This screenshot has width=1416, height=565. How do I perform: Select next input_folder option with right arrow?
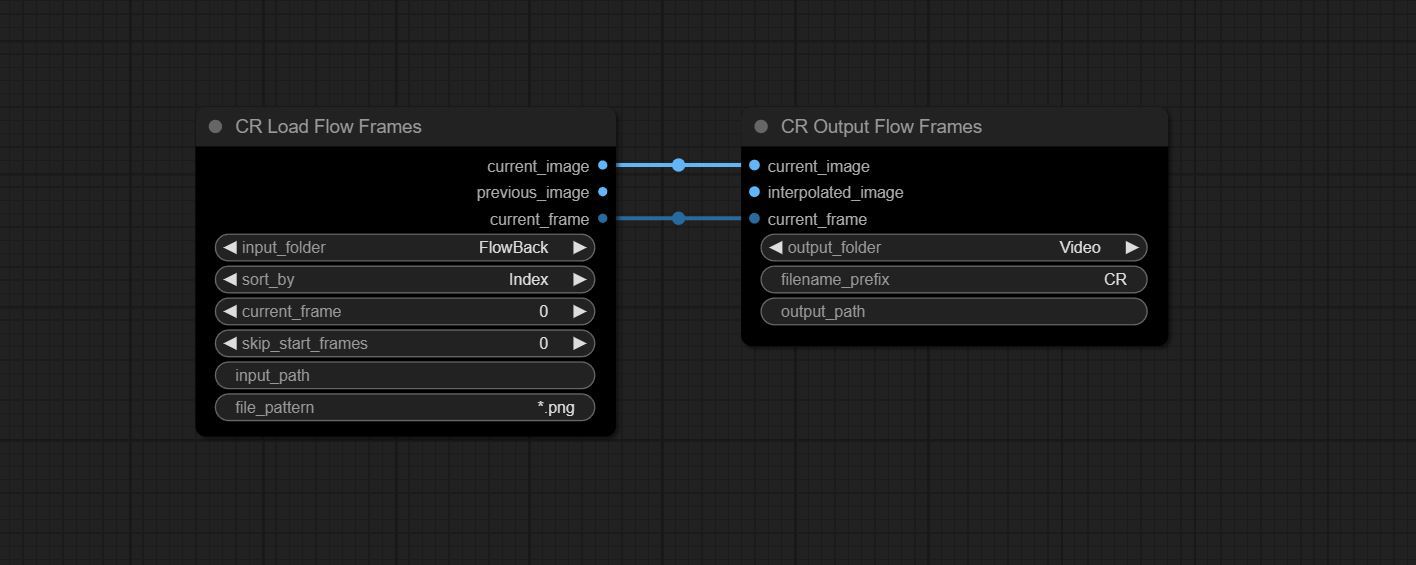pos(579,247)
